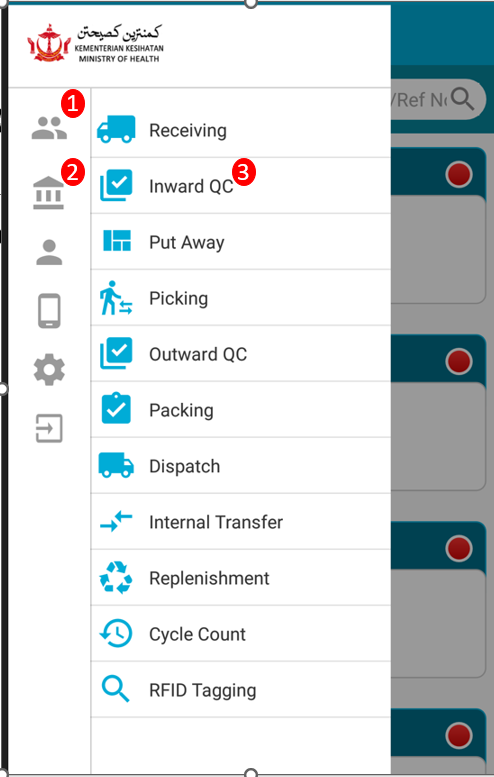
Task: Click the Receiving truck icon
Action: (x=116, y=129)
